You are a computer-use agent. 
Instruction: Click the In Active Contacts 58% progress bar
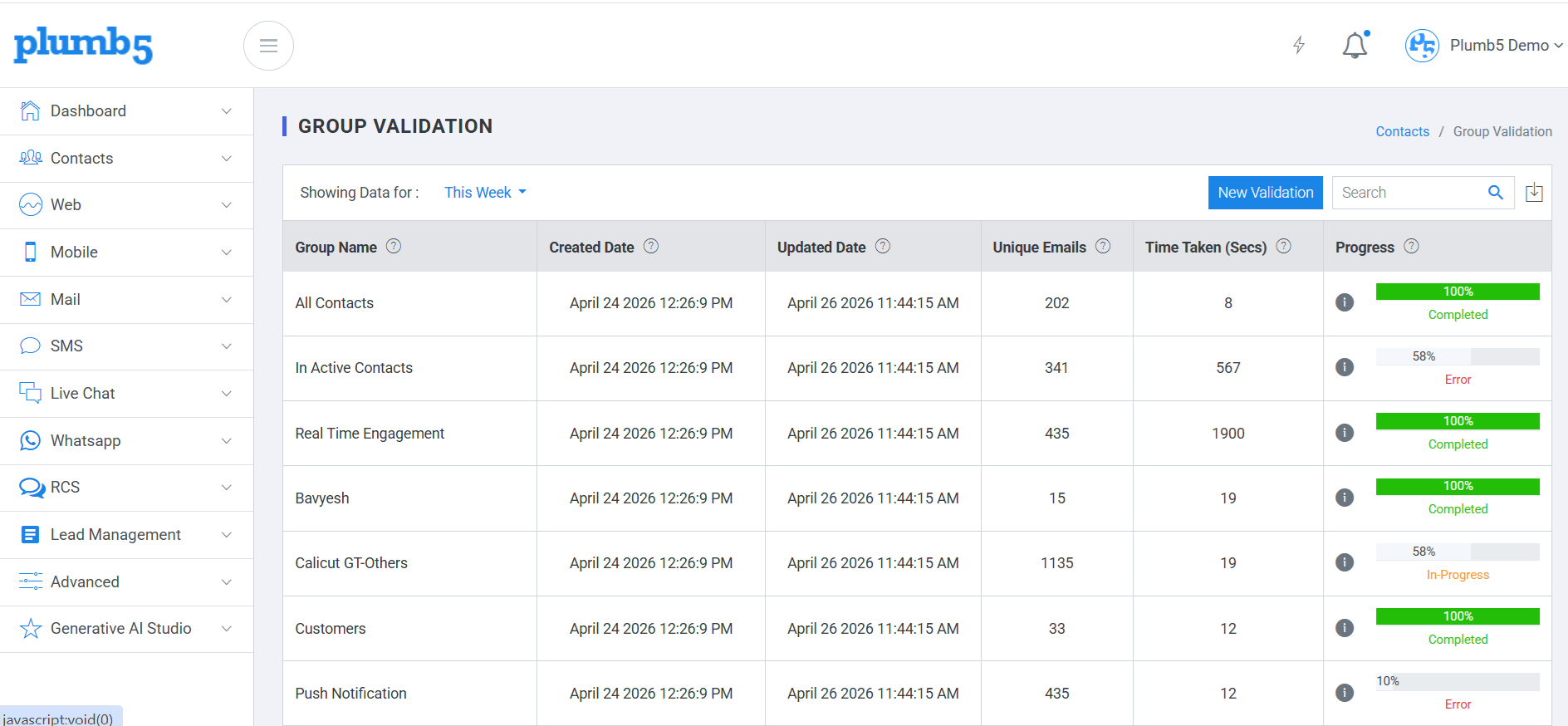pos(1458,356)
